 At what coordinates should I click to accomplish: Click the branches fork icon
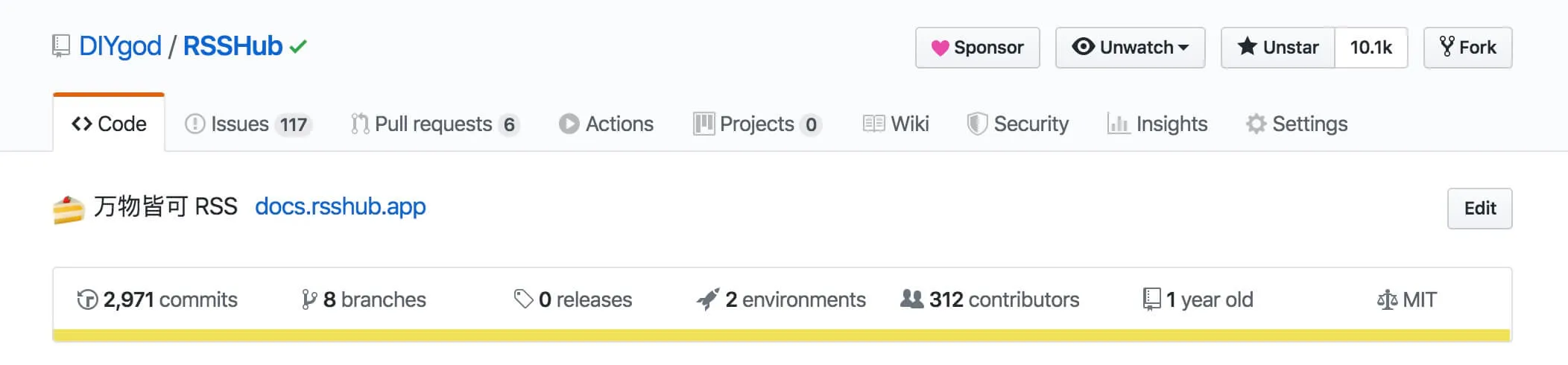(x=309, y=299)
